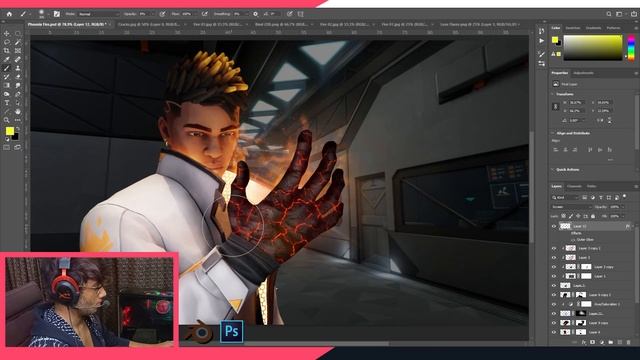Switch to the Paths tab
This screenshot has height=360, width=640.
click(591, 186)
